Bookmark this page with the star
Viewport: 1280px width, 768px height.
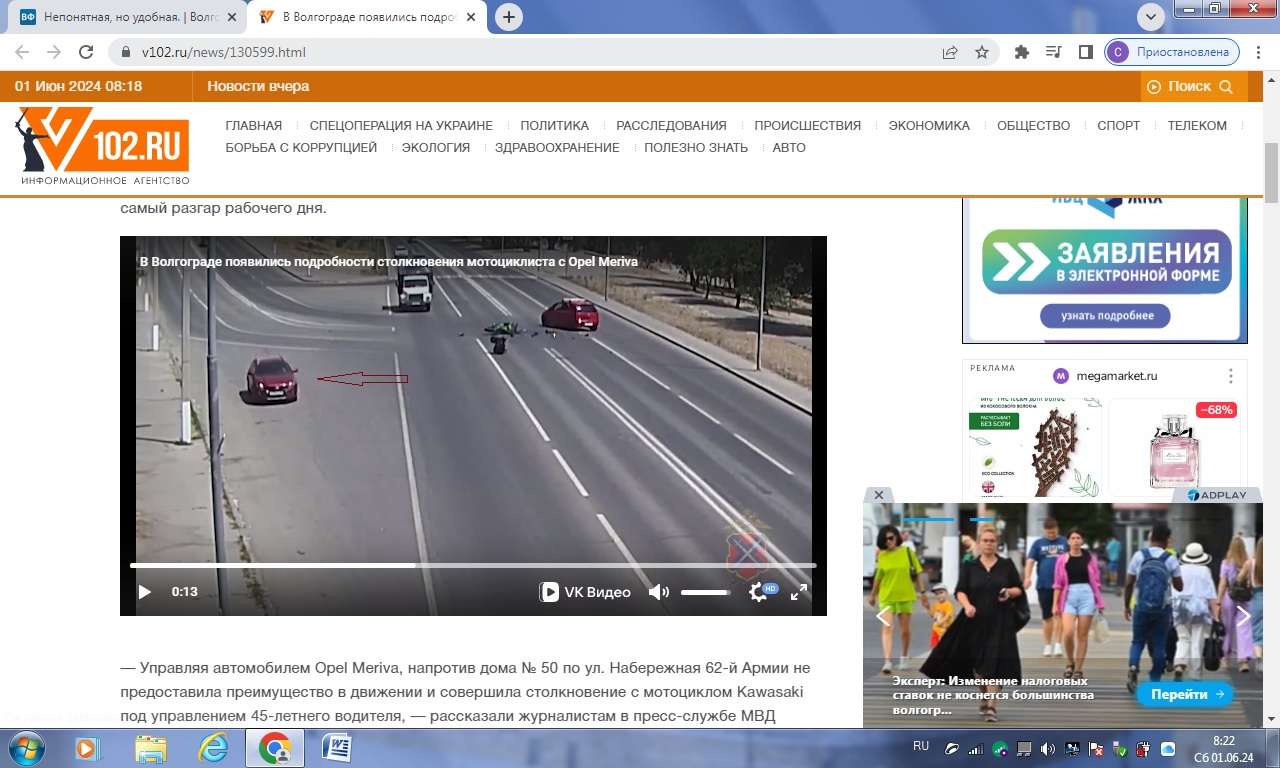pos(982,52)
